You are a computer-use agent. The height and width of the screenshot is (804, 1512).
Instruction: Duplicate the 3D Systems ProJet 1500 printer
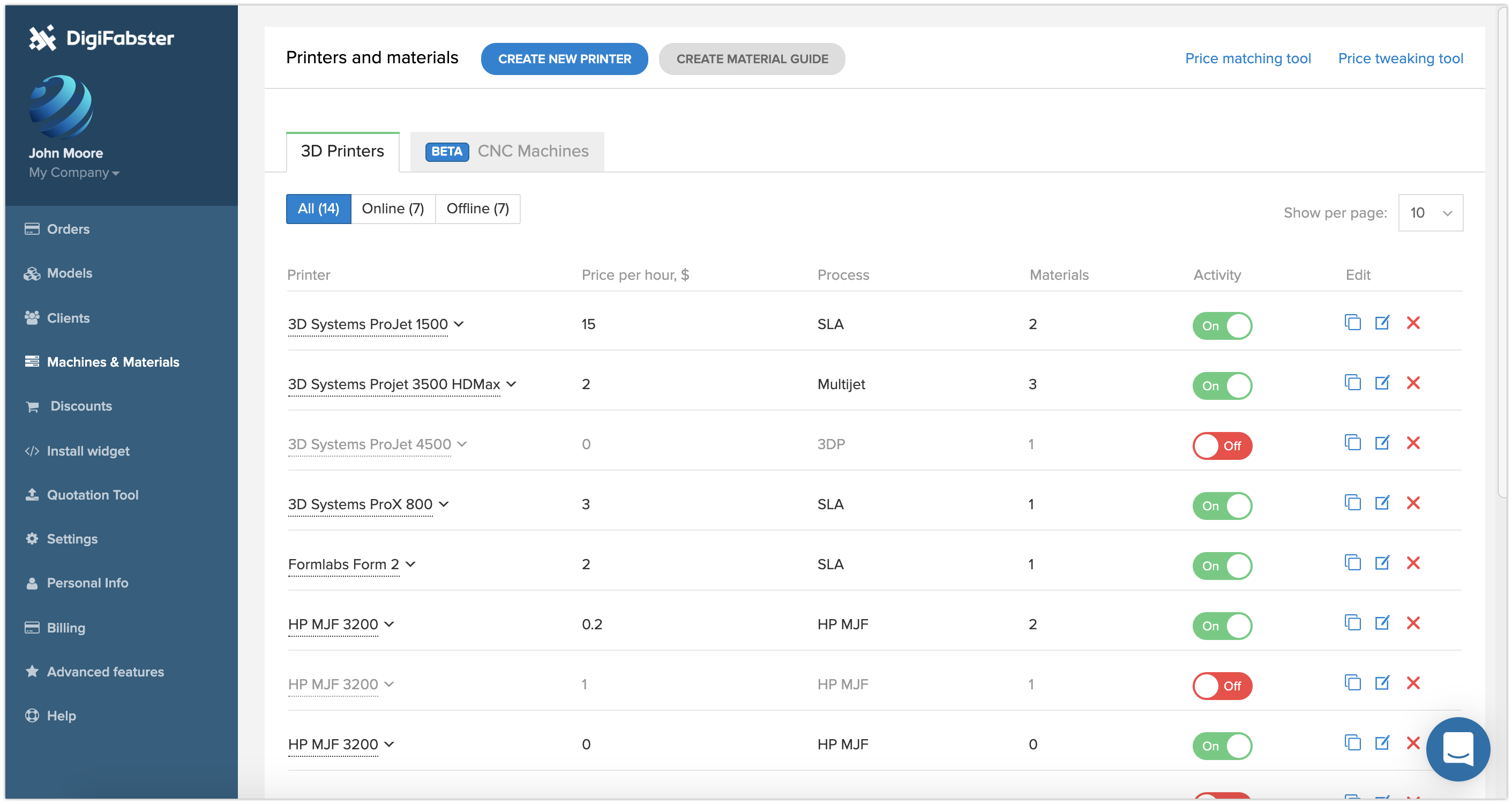click(1352, 323)
